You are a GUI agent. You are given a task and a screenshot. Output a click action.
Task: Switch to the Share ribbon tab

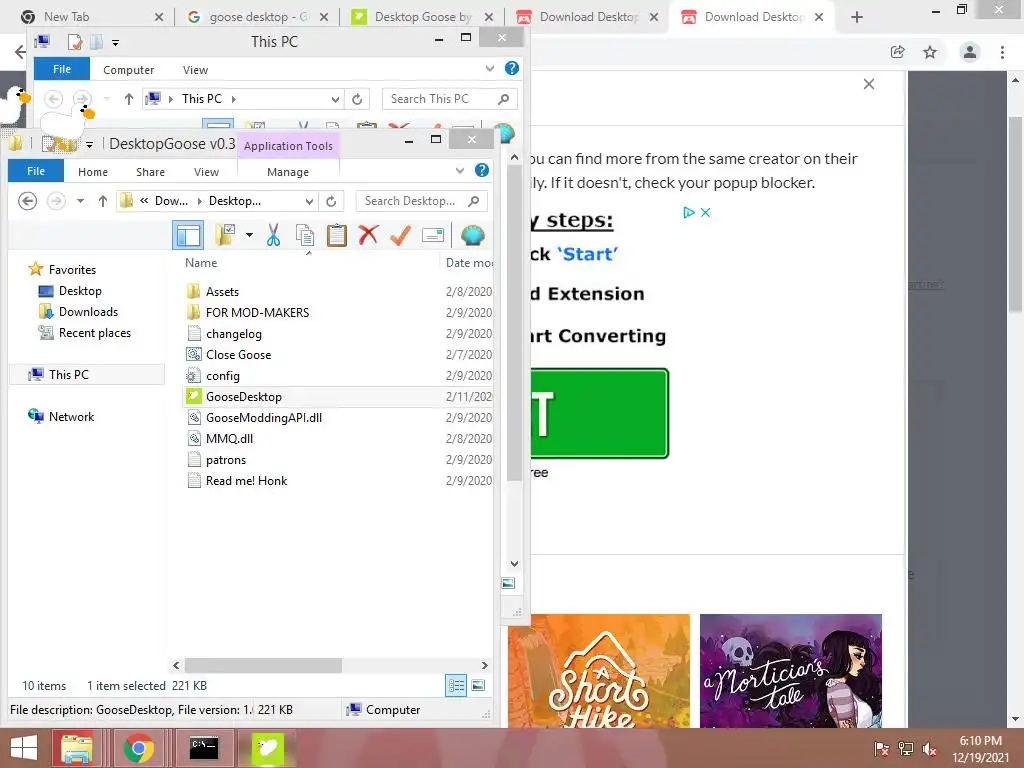tap(150, 172)
